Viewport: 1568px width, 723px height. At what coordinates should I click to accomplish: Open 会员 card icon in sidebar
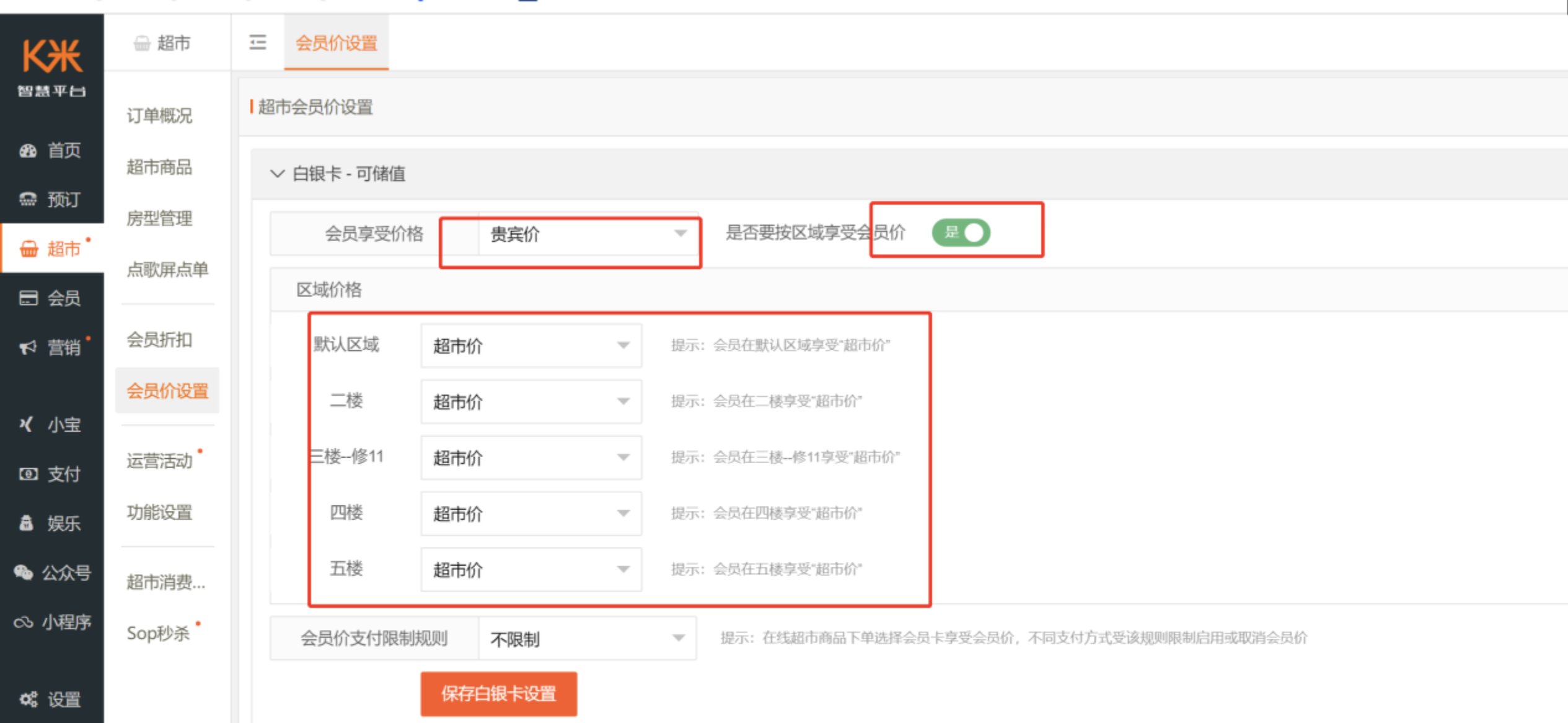coord(28,298)
